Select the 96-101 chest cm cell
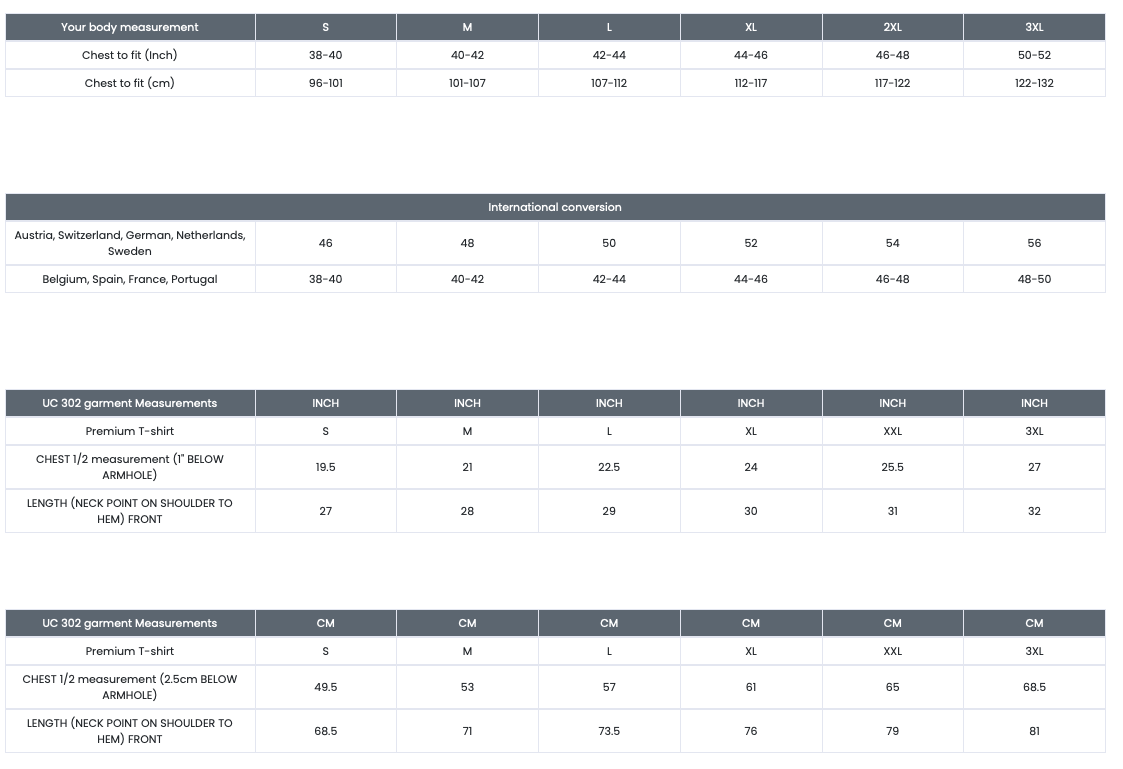1123x769 pixels. [x=326, y=83]
